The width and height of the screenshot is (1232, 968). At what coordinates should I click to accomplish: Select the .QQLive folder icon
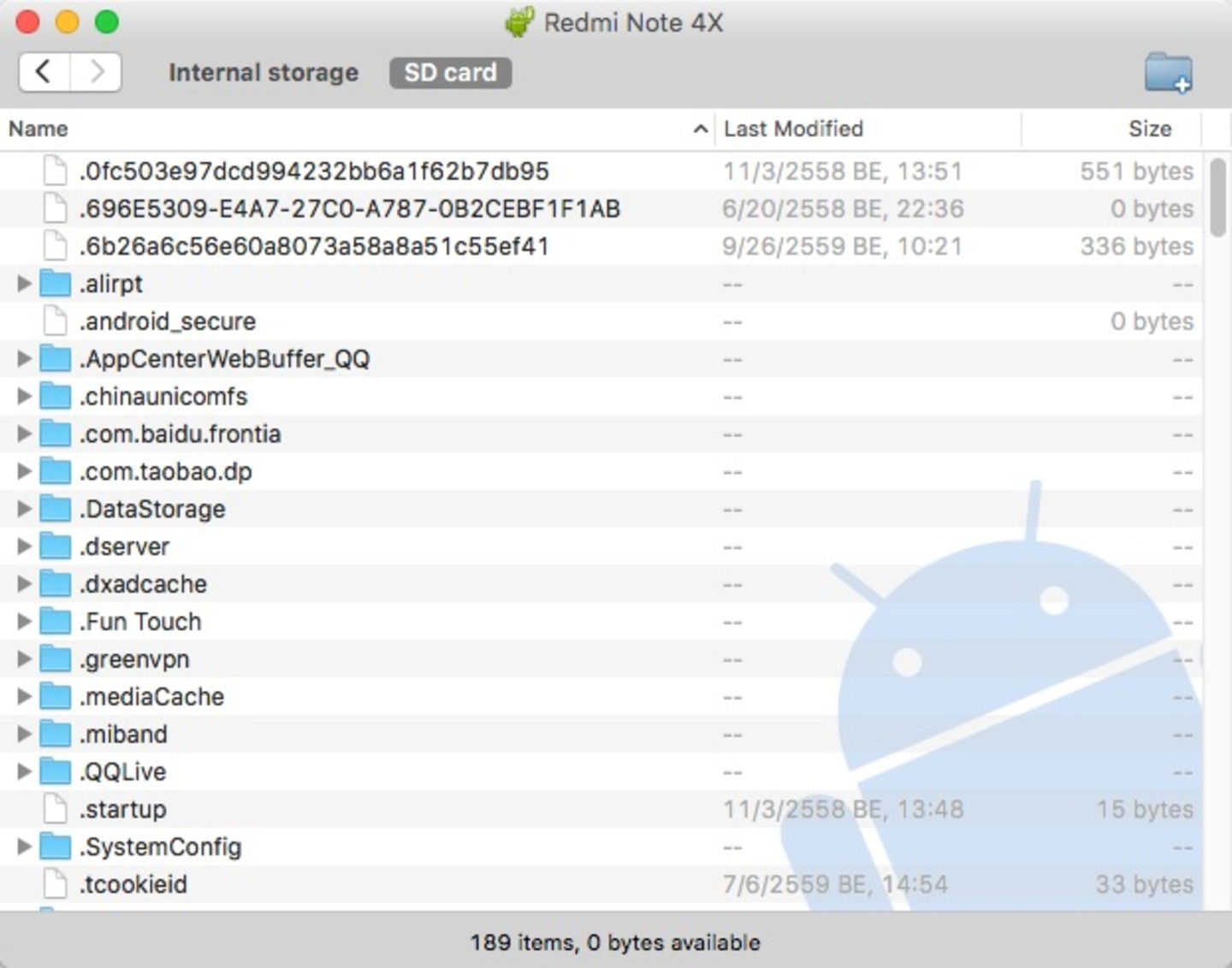point(56,772)
